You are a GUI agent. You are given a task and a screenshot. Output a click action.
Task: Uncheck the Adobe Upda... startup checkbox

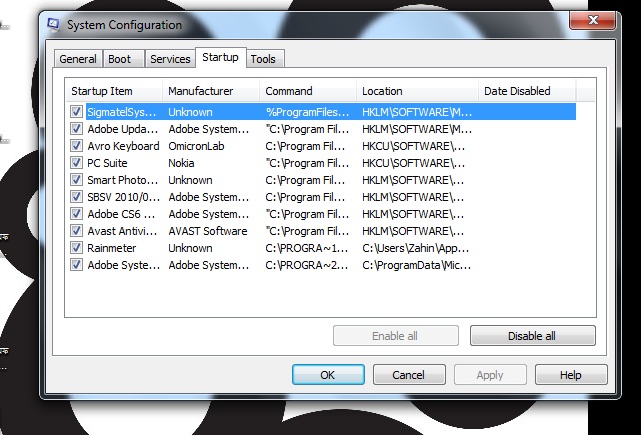point(76,129)
